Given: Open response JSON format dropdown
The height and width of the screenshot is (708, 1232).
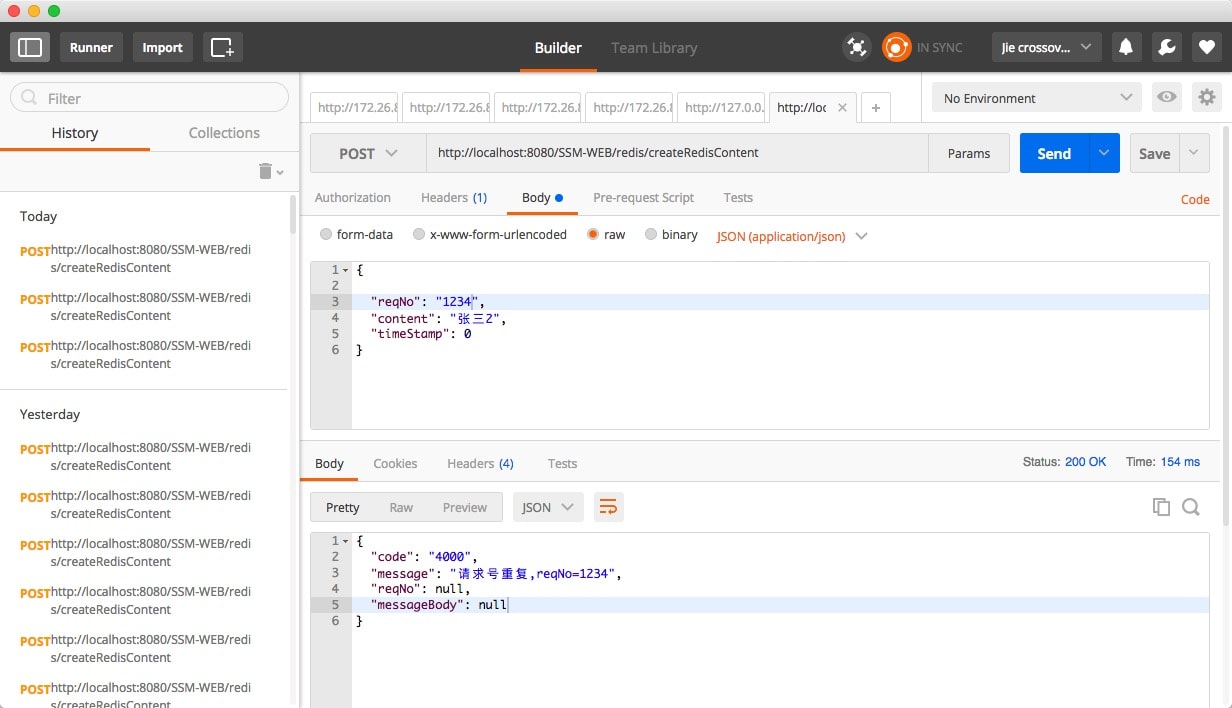Looking at the screenshot, I should point(548,507).
